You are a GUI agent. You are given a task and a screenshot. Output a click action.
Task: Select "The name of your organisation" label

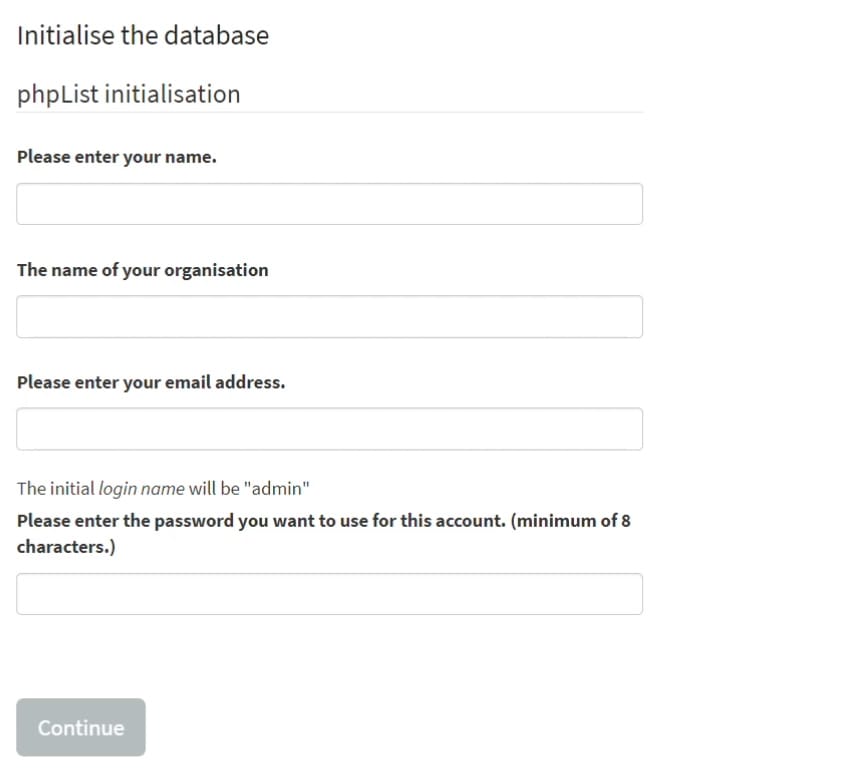click(143, 271)
